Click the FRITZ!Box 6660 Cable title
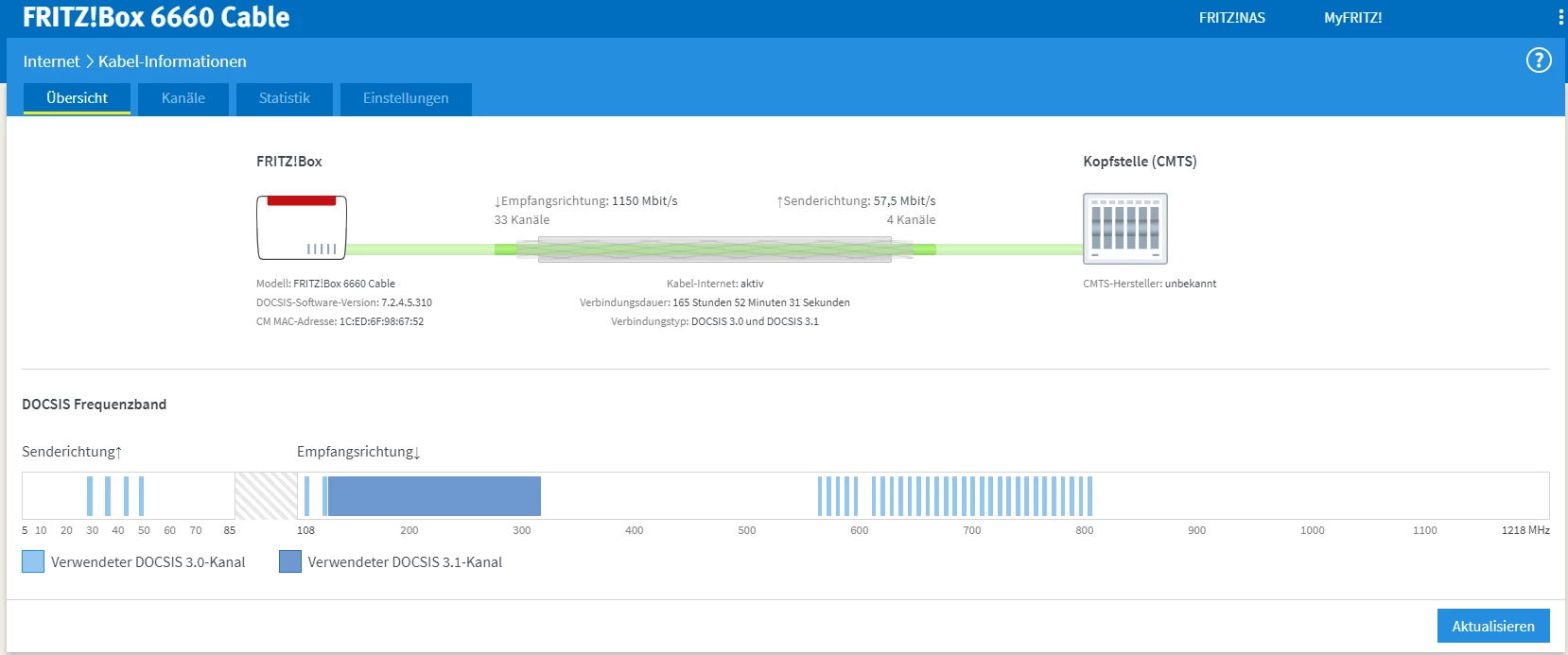Viewport: 1568px width, 655px height. (156, 17)
